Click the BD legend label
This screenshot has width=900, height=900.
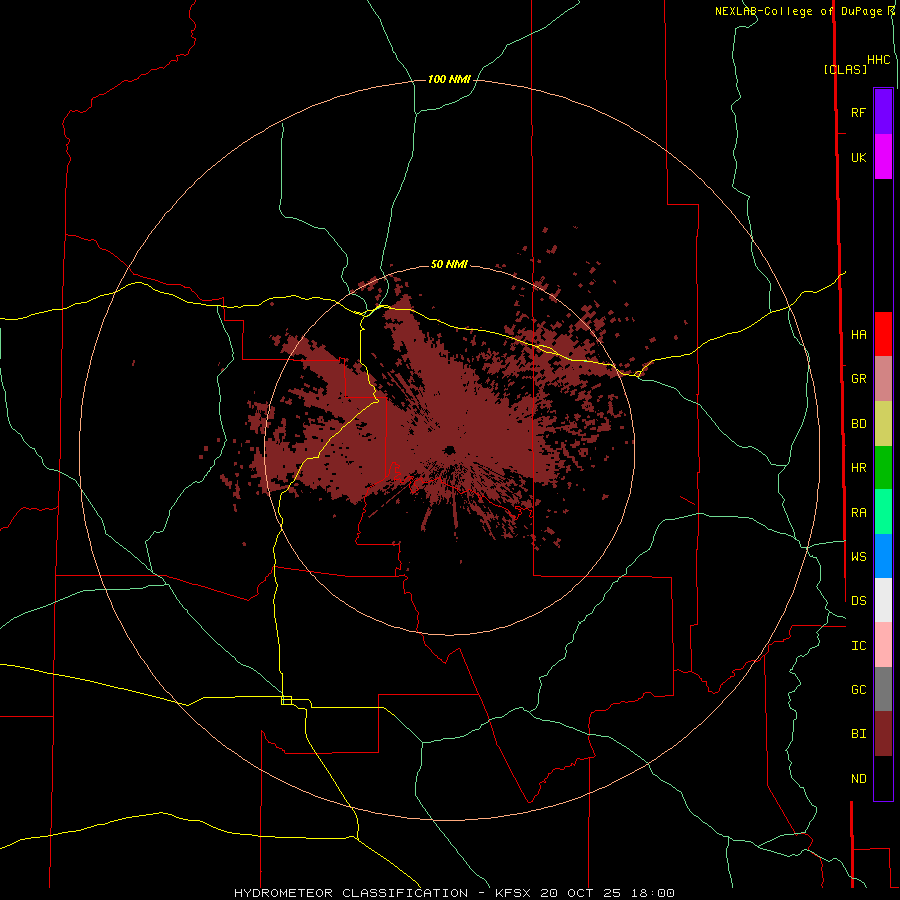[x=858, y=424]
